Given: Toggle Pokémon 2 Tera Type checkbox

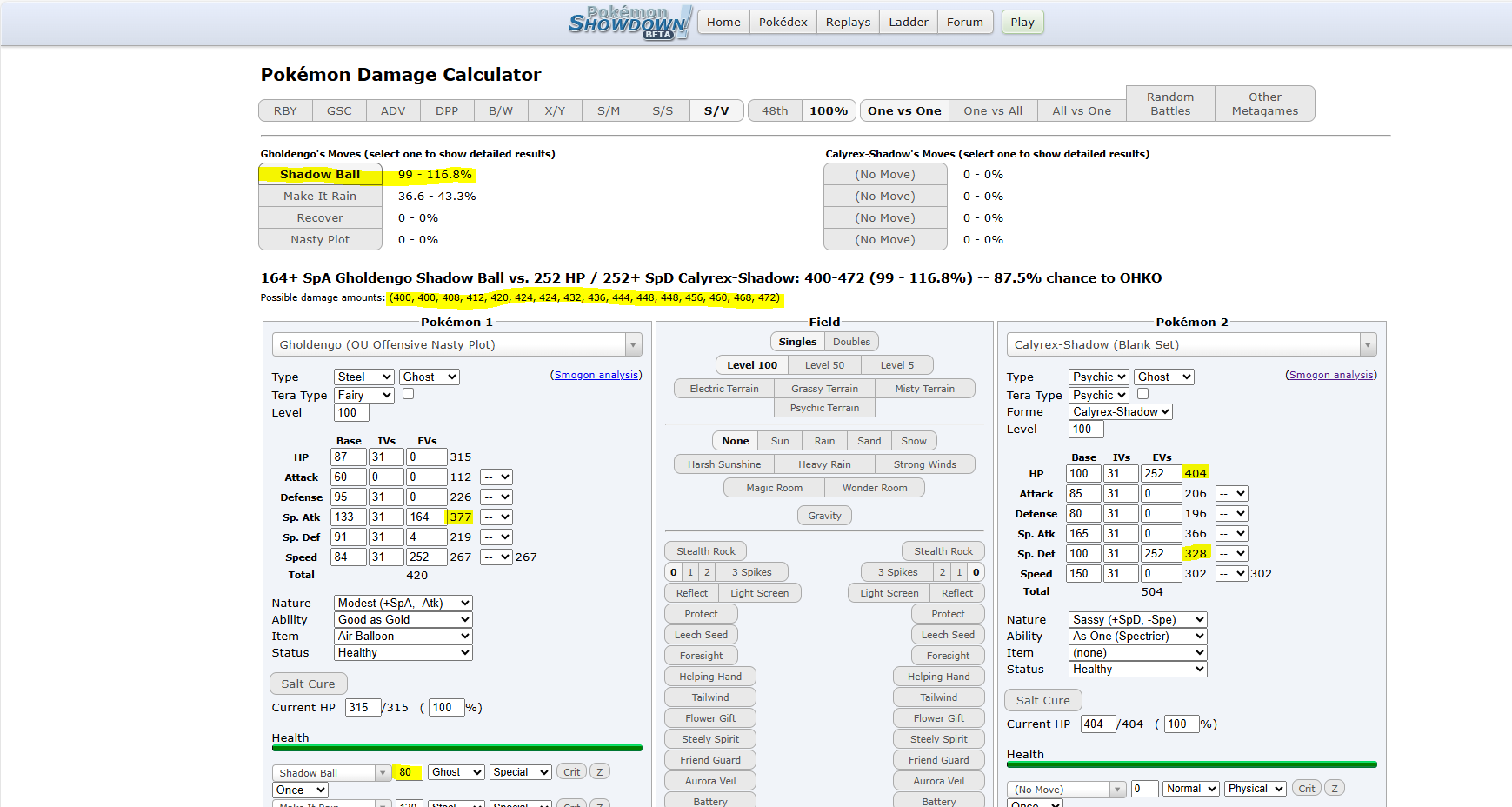Looking at the screenshot, I should [x=1142, y=394].
